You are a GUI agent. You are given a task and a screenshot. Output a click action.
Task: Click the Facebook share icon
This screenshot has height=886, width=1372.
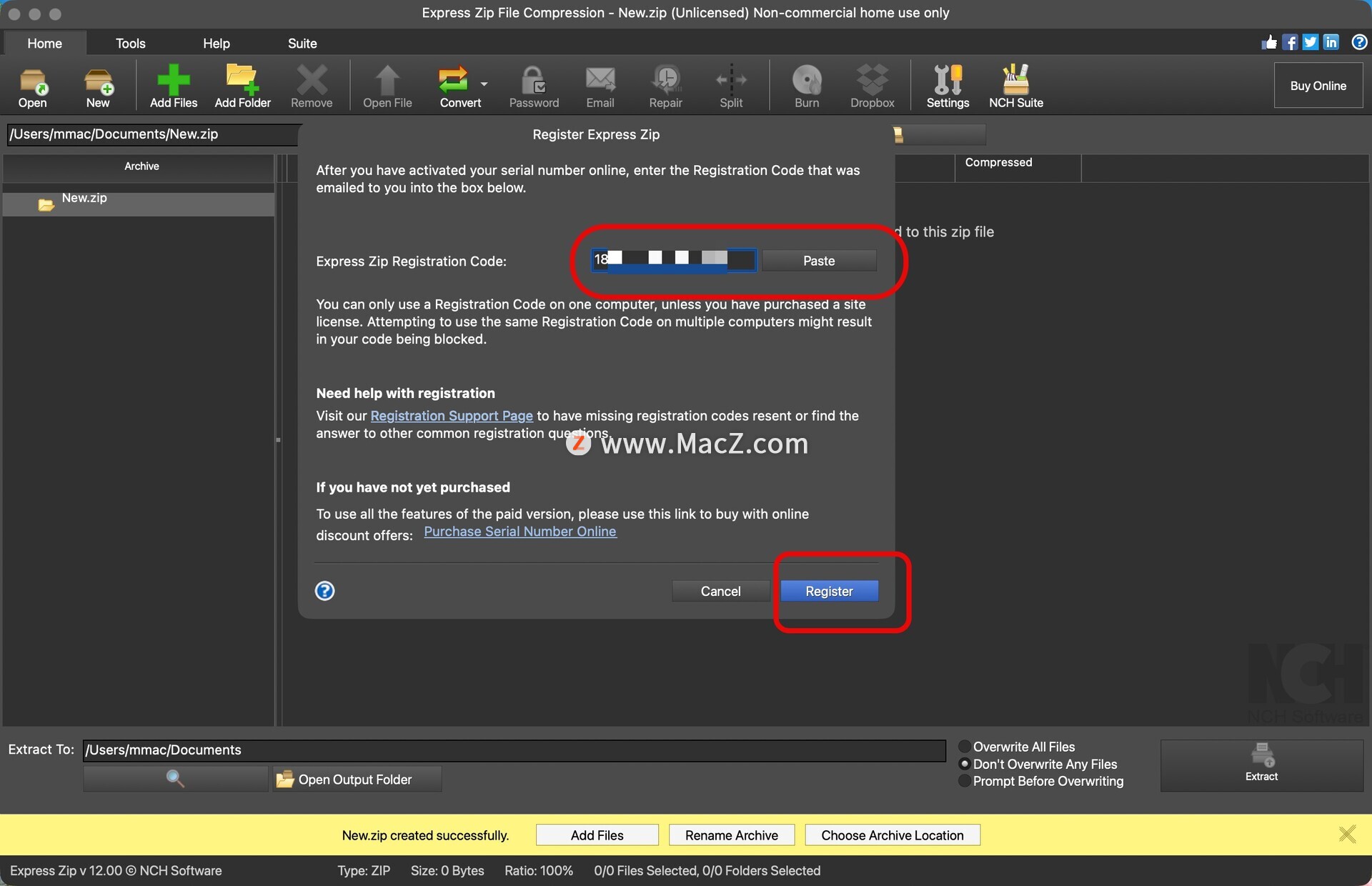tap(1290, 43)
